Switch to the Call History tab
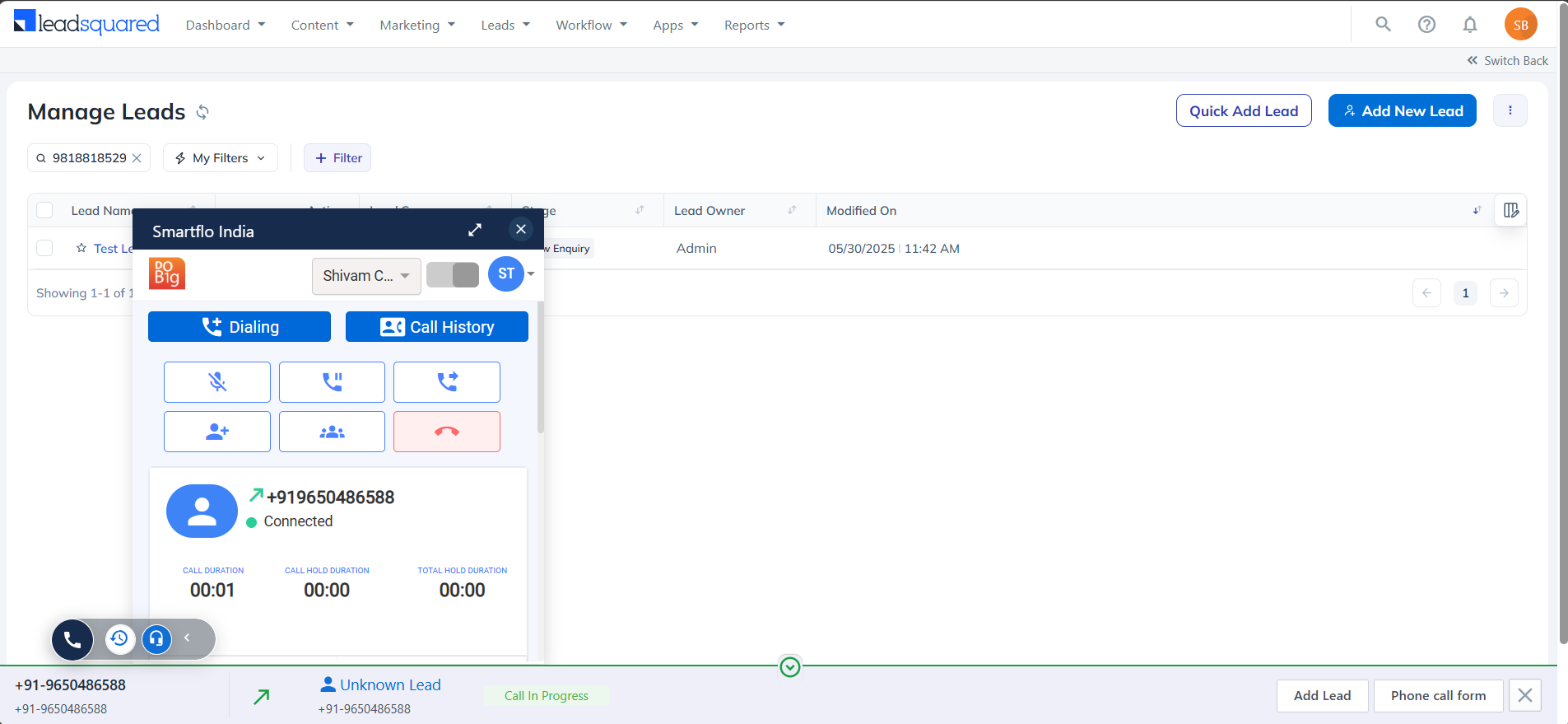The height and width of the screenshot is (724, 1568). coord(437,327)
